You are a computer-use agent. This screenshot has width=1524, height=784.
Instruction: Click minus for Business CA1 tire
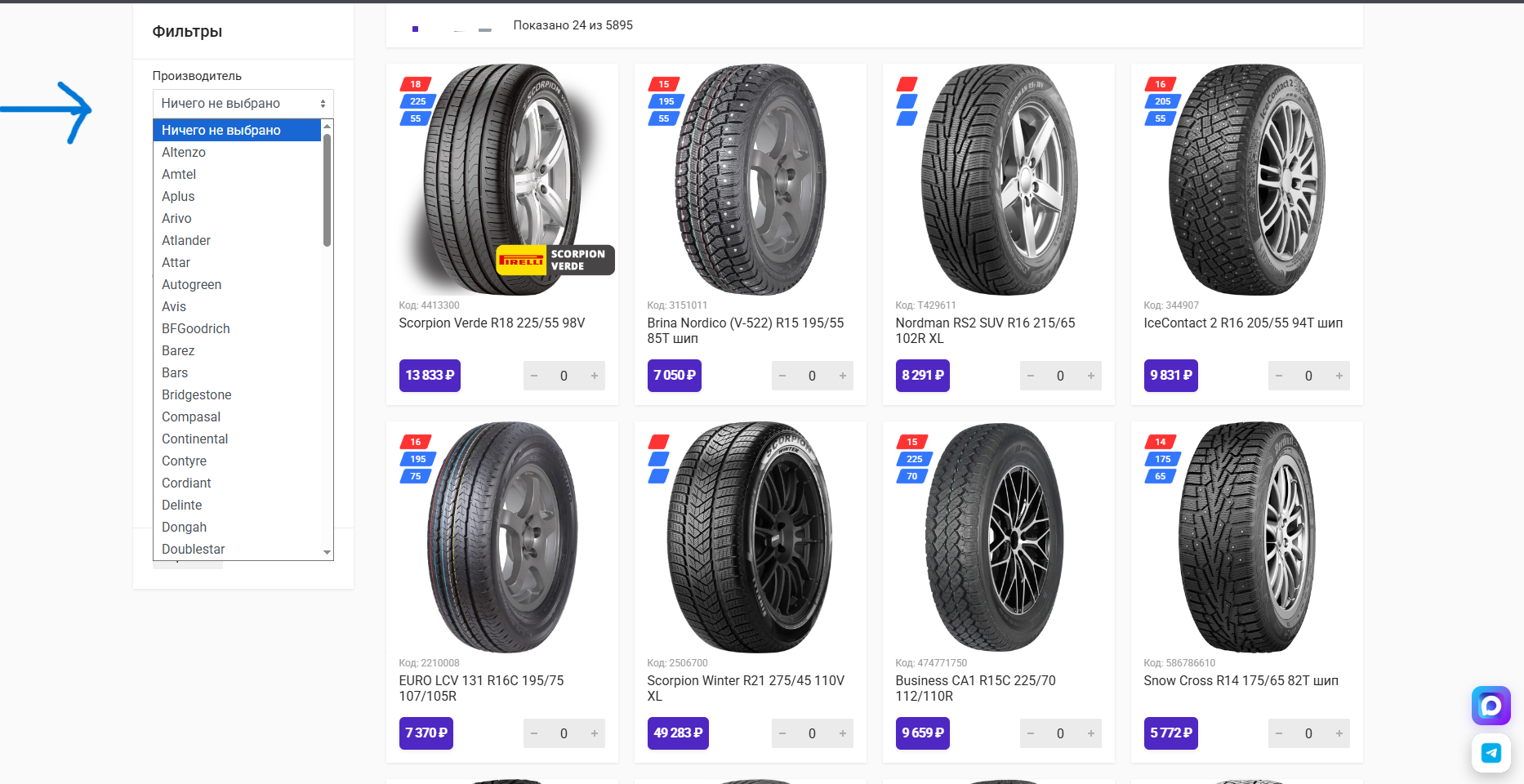(1031, 733)
